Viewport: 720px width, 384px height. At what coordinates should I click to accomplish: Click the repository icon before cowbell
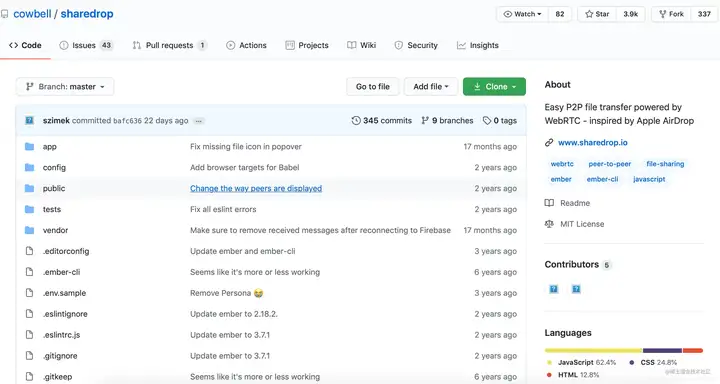[x=5, y=14]
